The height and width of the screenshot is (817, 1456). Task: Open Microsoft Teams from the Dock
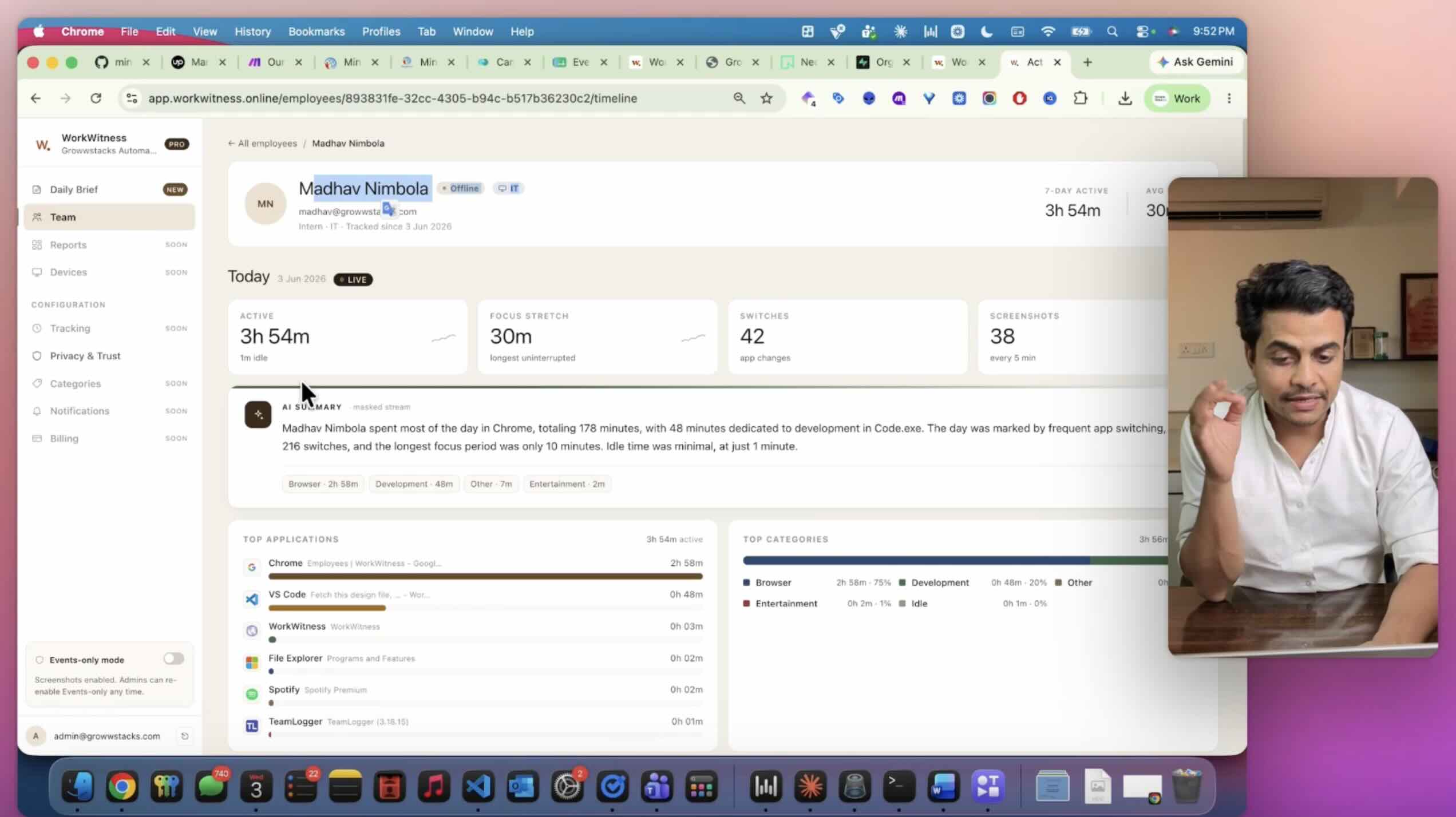657,786
